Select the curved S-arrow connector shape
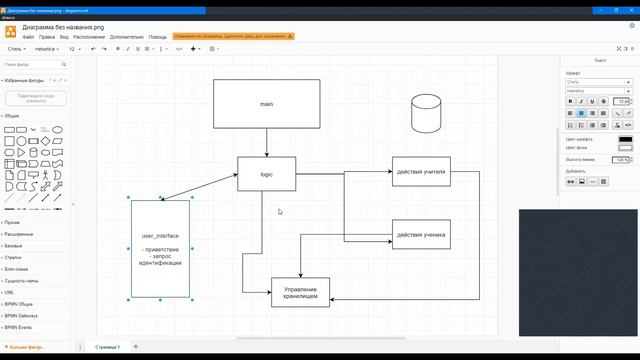Image resolution: width=640 pixels, height=360 pixels. point(33,187)
